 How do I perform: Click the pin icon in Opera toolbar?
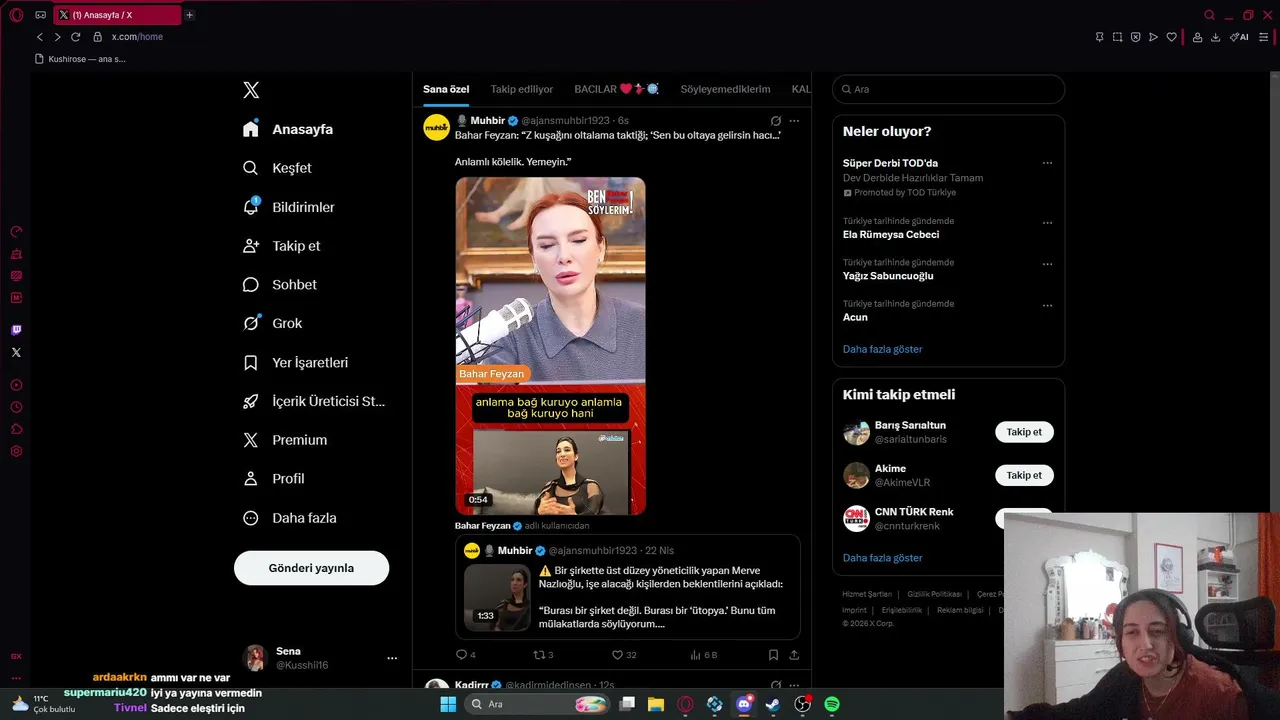(x=1099, y=37)
